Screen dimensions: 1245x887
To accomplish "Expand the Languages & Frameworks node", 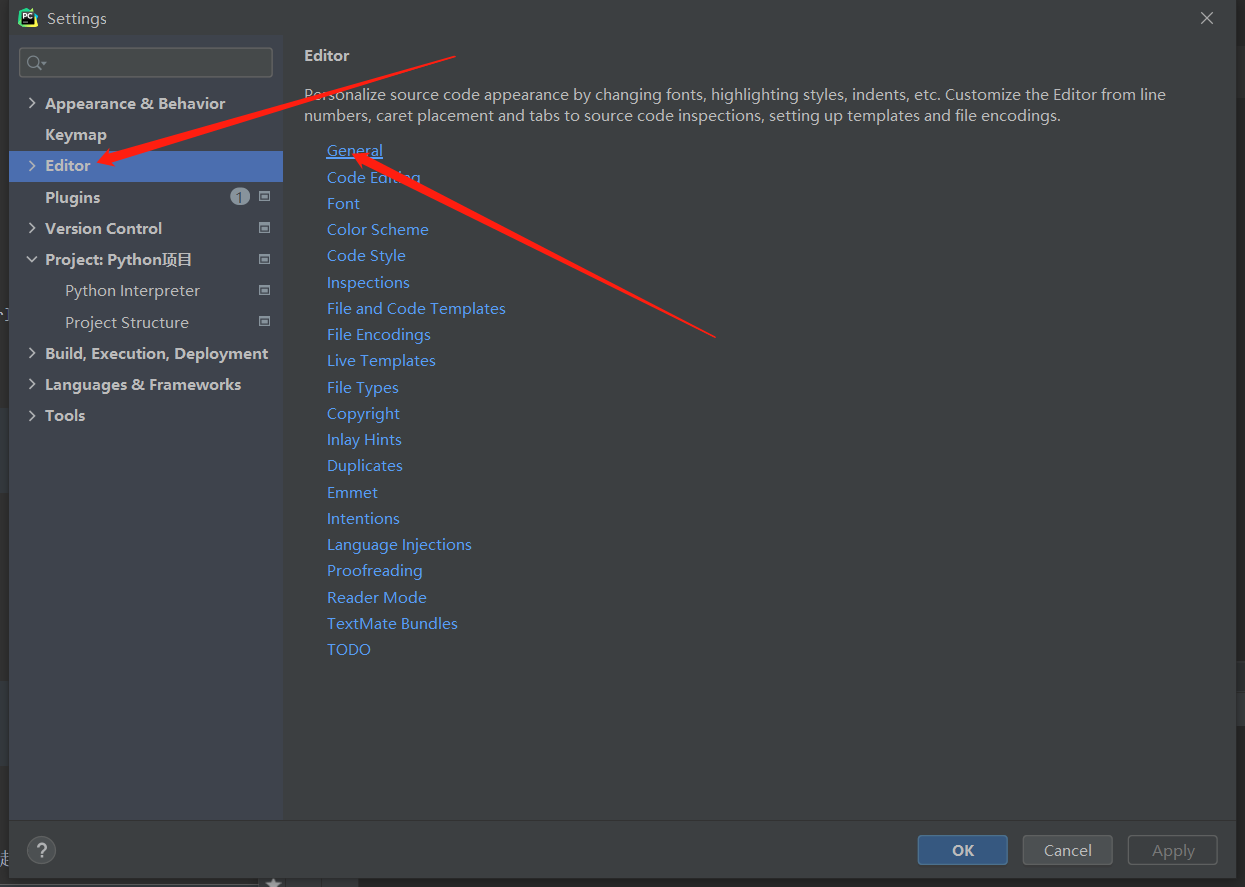I will tap(32, 384).
